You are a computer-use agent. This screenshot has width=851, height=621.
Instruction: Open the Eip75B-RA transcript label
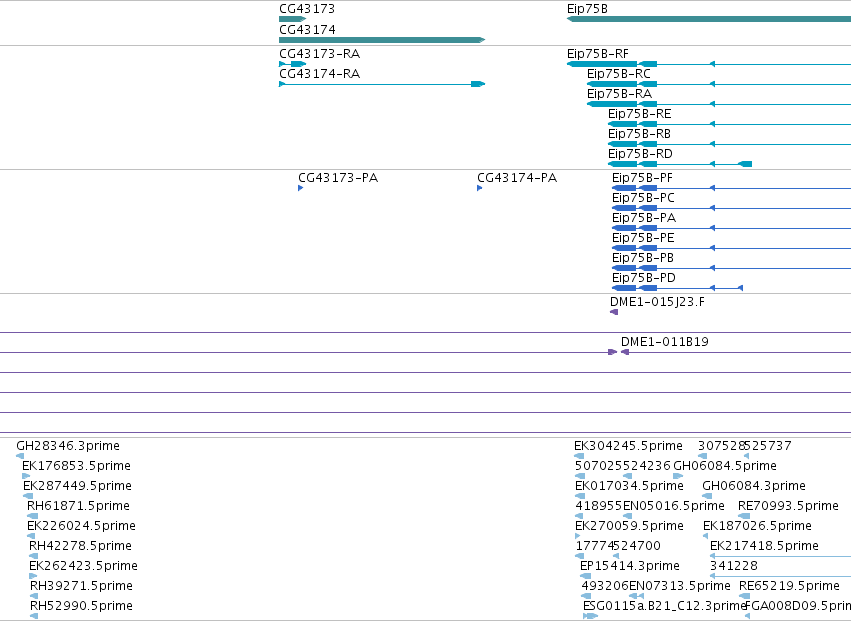point(619,94)
